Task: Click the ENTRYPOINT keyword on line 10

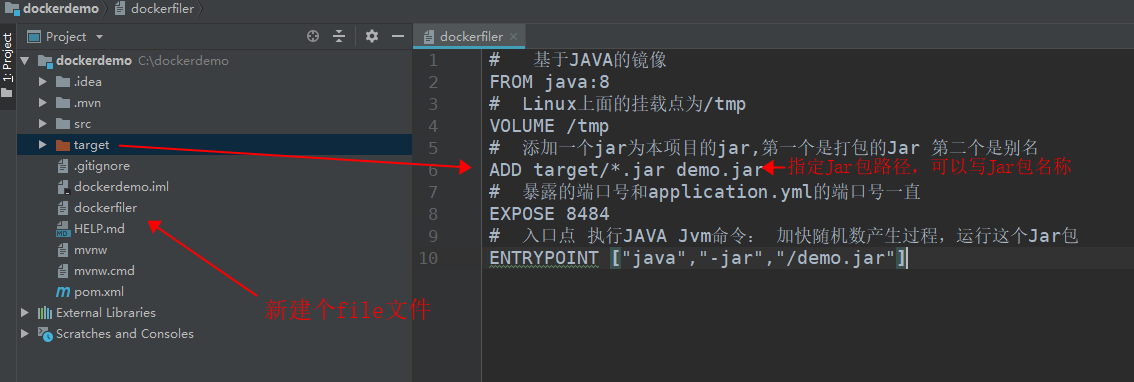Action: 544,258
